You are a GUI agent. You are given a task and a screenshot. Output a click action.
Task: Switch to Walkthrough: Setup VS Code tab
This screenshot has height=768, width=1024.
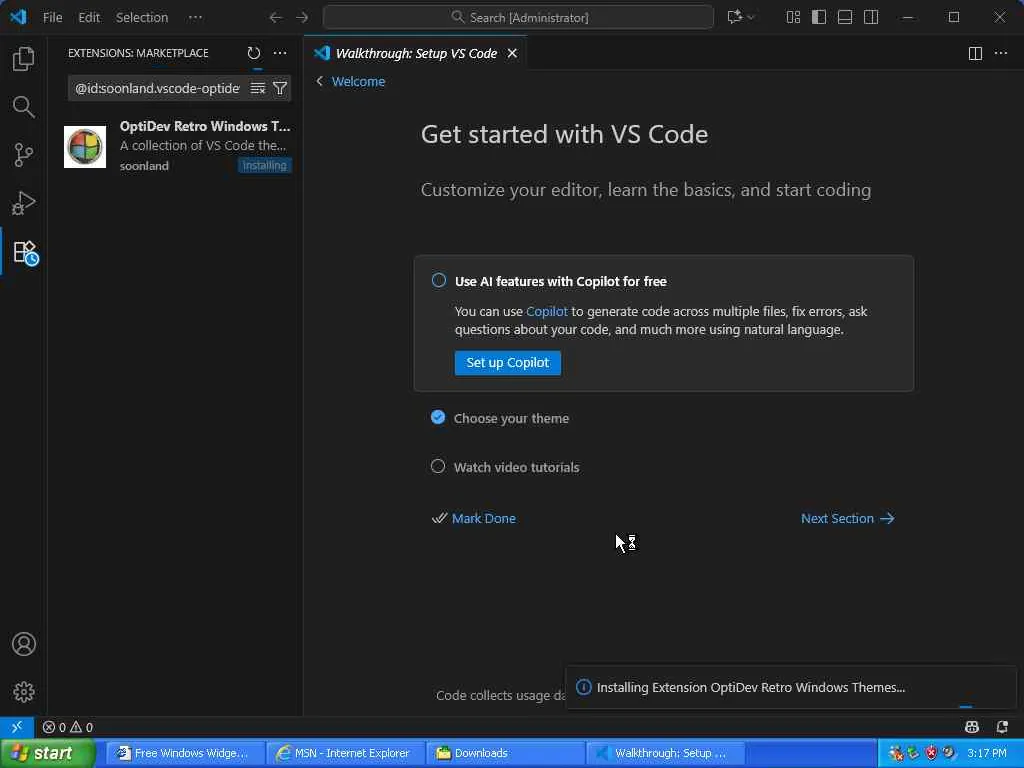(416, 54)
